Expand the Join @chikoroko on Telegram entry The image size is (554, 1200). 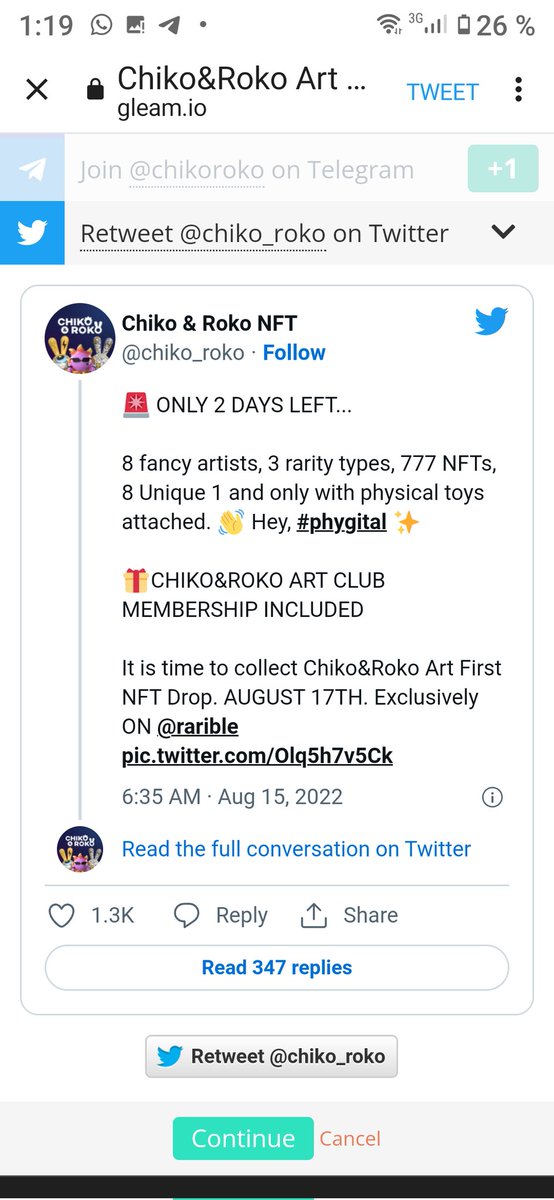[x=246, y=170]
